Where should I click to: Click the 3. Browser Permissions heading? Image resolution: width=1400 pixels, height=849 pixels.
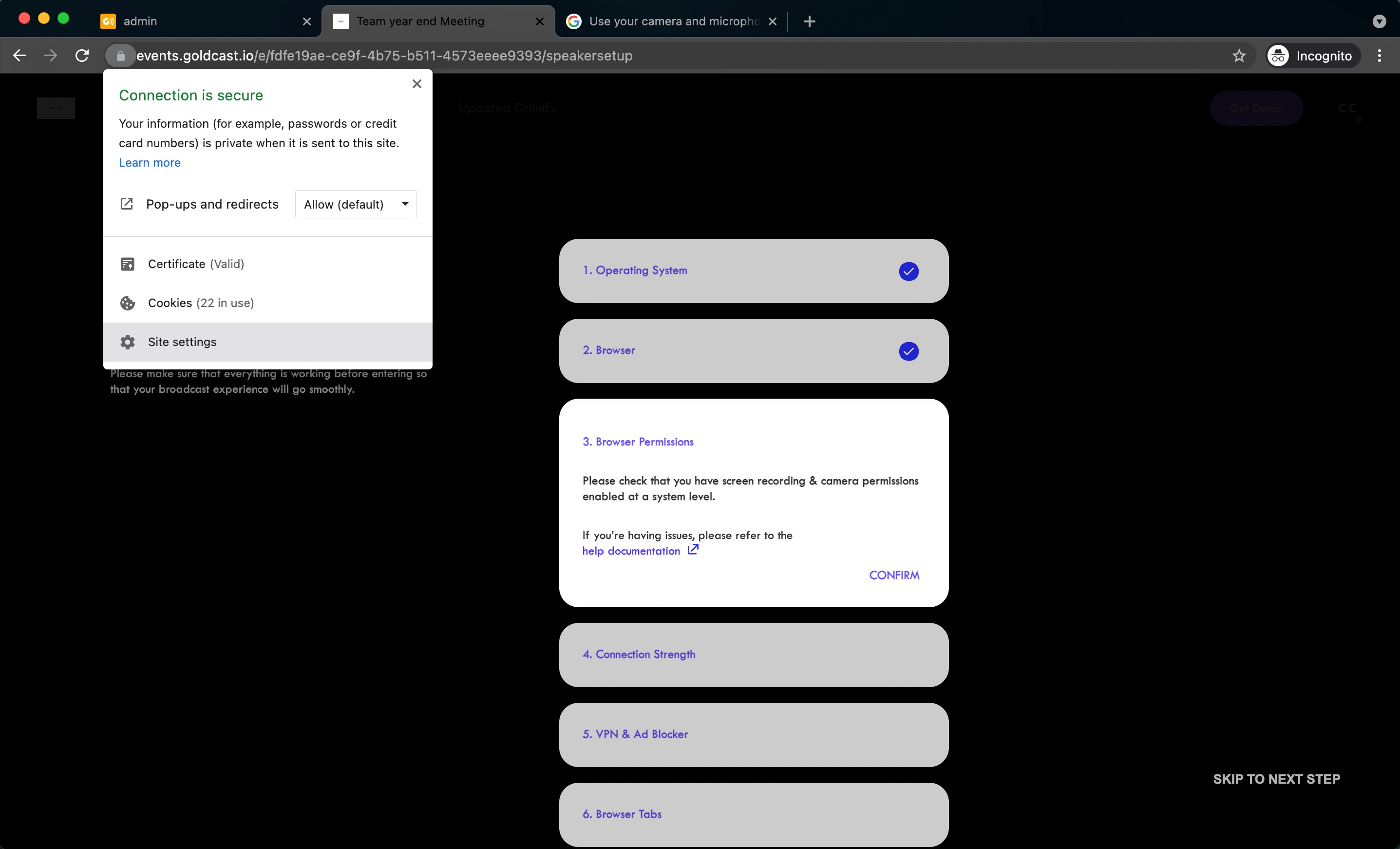click(638, 442)
